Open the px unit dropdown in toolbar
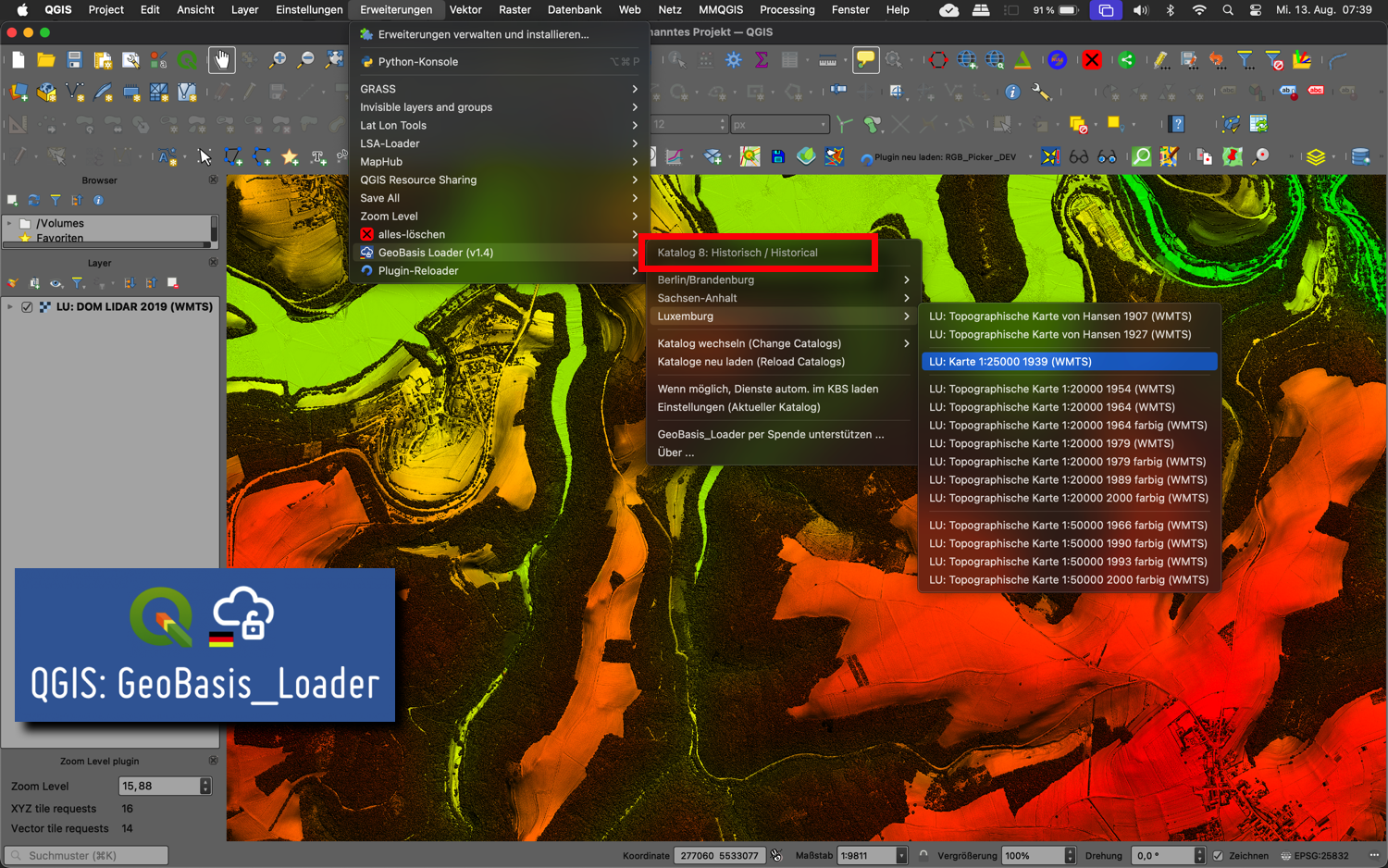 [x=780, y=124]
